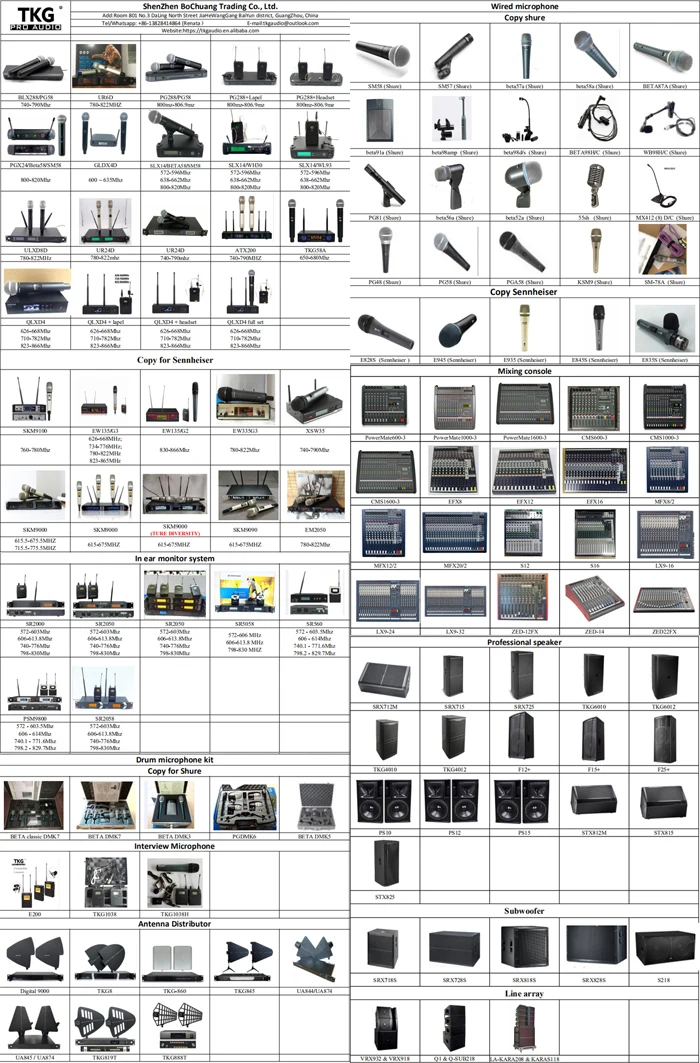Open the E200 interview microphone image

coord(34,883)
